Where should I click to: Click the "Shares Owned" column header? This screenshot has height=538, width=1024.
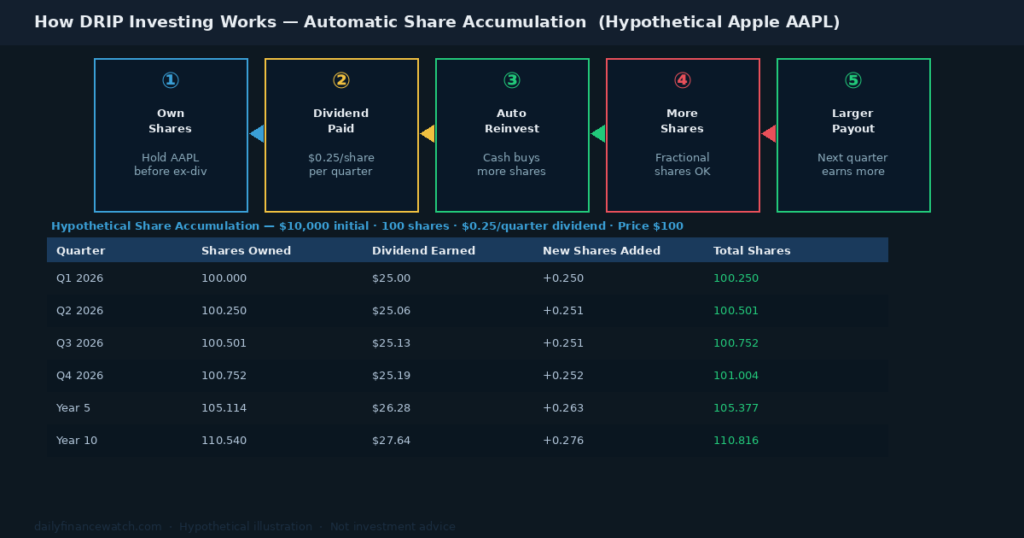246,251
